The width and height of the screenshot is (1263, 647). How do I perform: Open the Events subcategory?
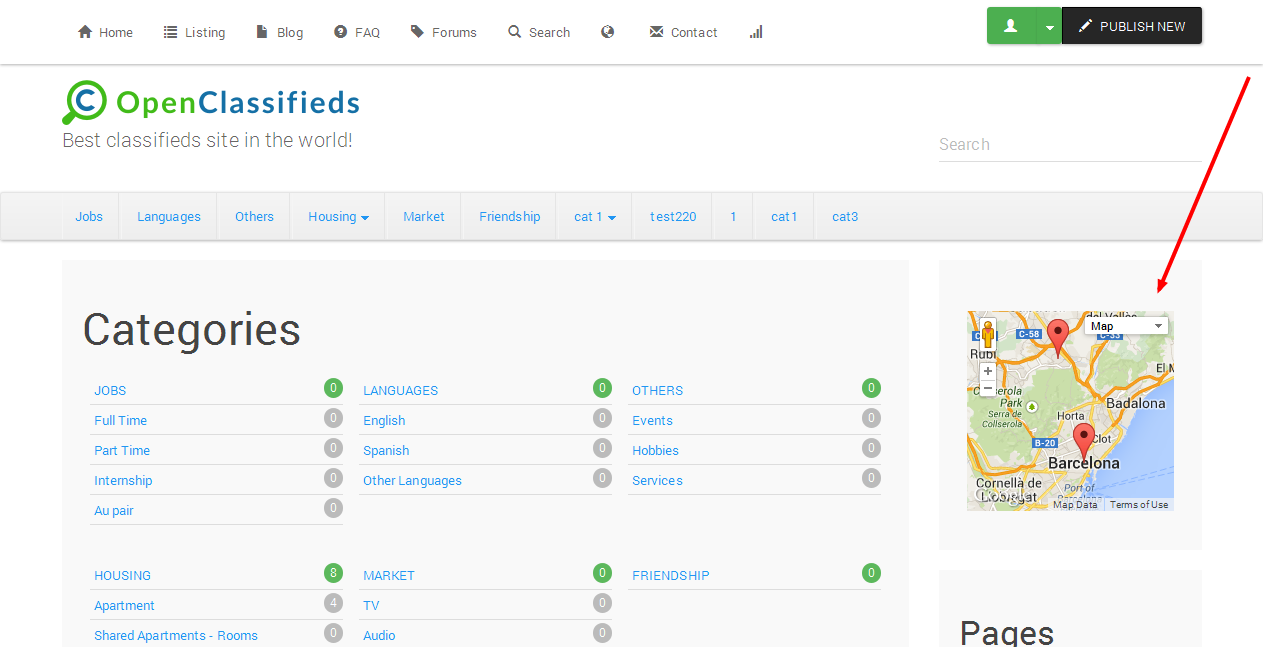click(x=652, y=421)
